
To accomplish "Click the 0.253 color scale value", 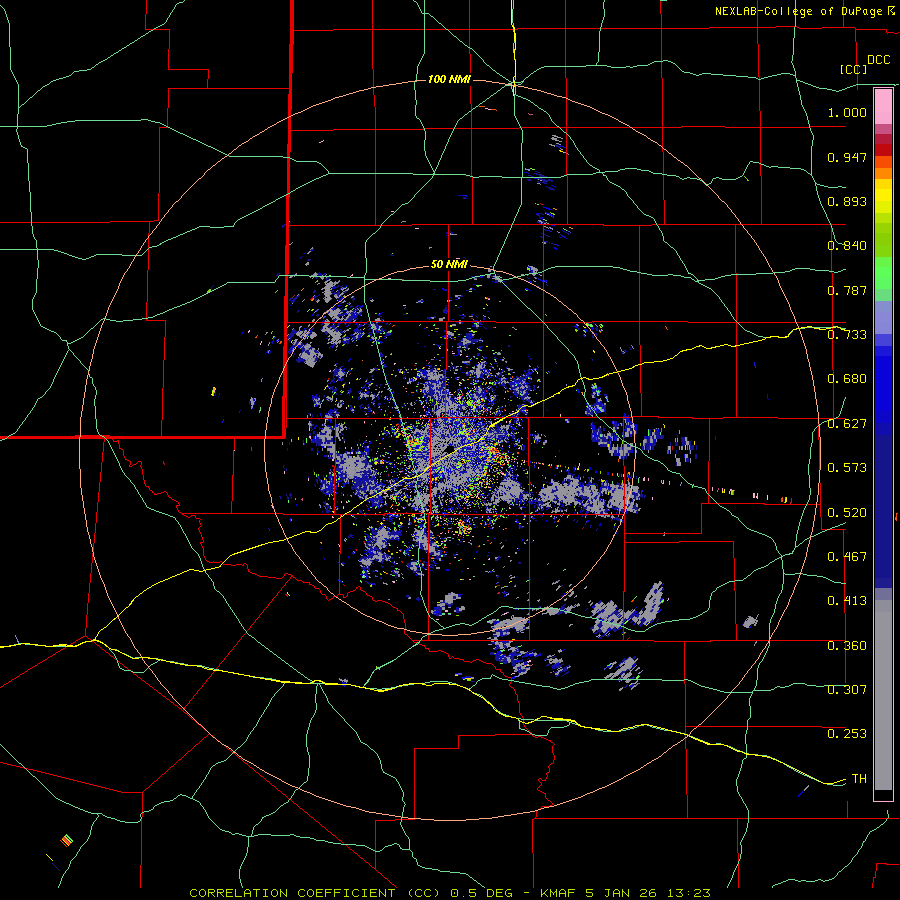I will click(x=847, y=734).
